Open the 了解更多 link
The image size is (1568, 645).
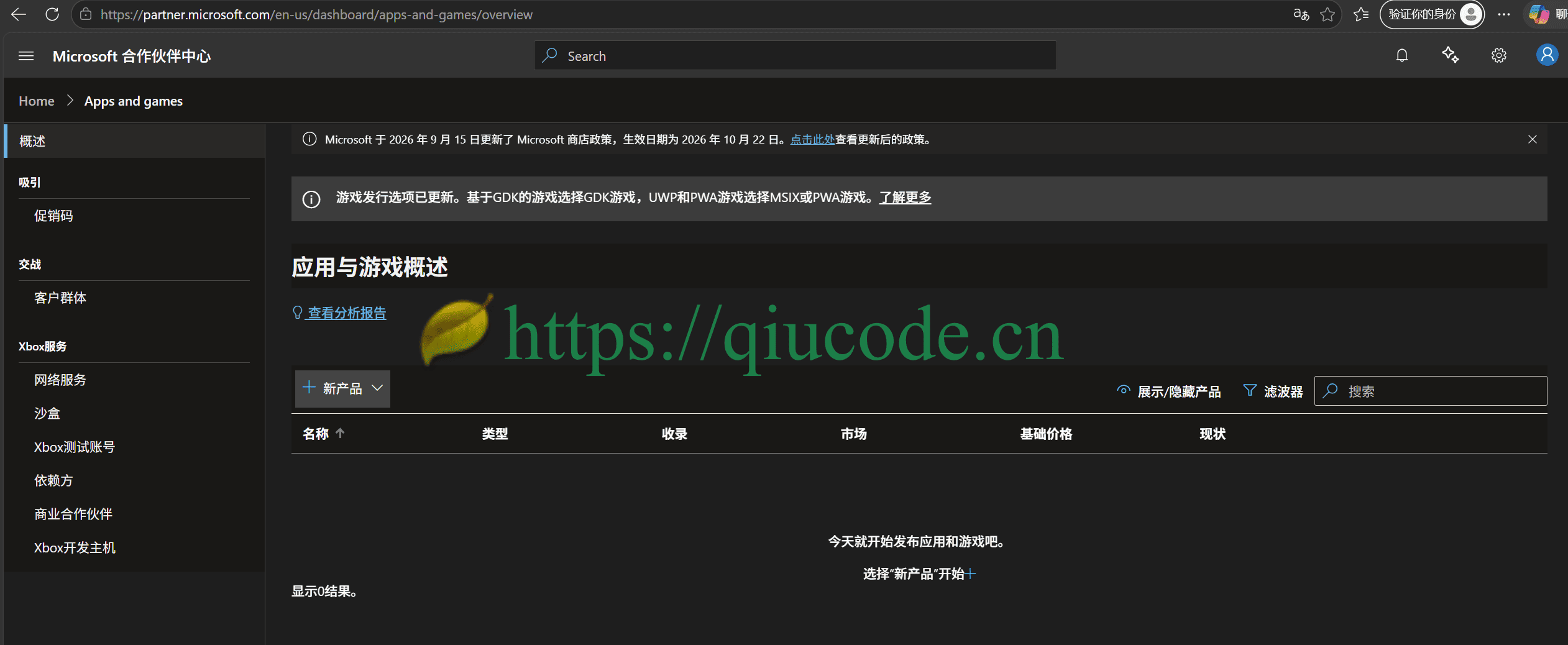point(905,197)
